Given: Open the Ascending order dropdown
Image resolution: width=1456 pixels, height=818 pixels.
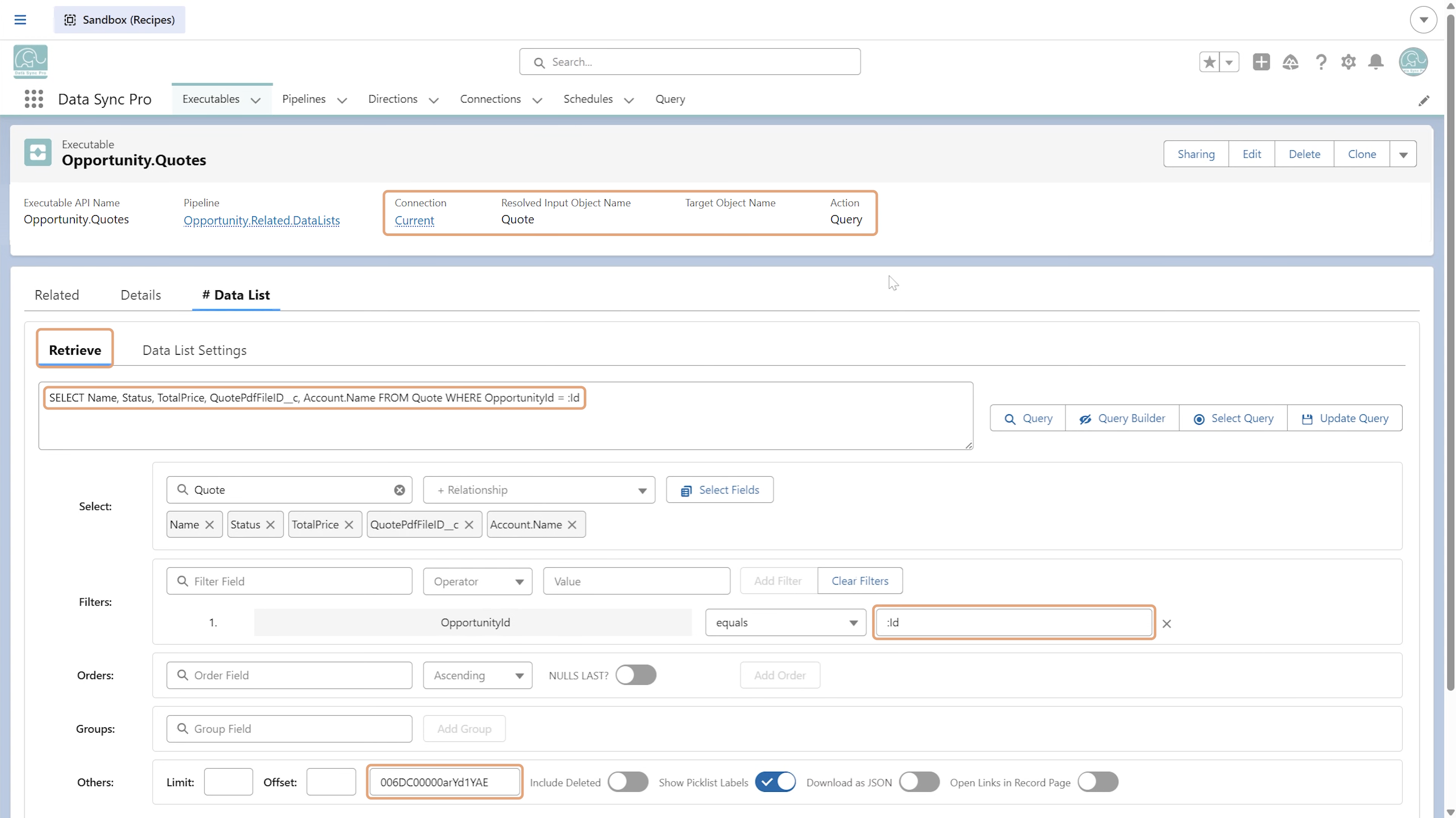Looking at the screenshot, I should pyautogui.click(x=477, y=676).
